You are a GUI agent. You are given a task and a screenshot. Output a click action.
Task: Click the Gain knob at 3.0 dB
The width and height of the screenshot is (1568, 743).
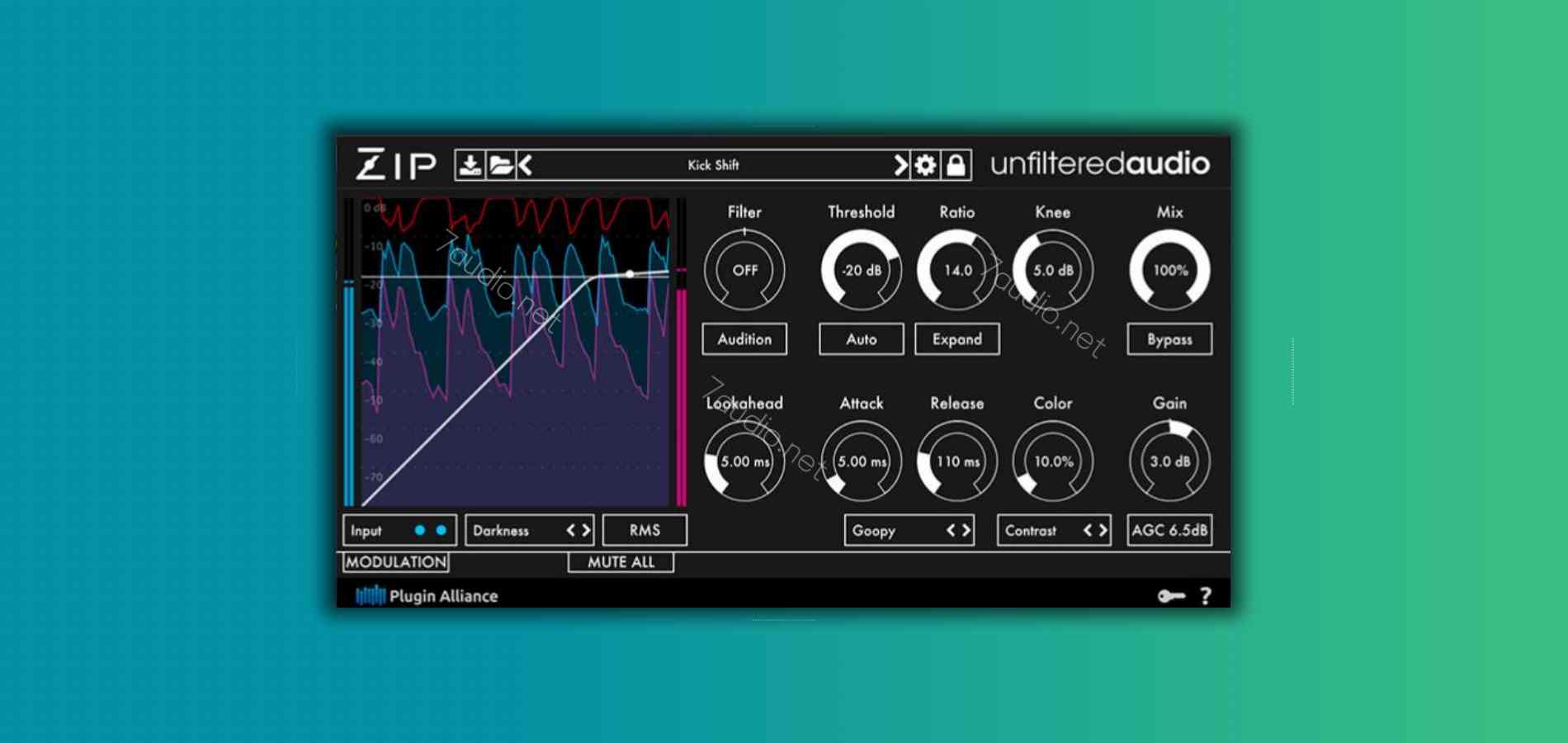click(x=1170, y=461)
